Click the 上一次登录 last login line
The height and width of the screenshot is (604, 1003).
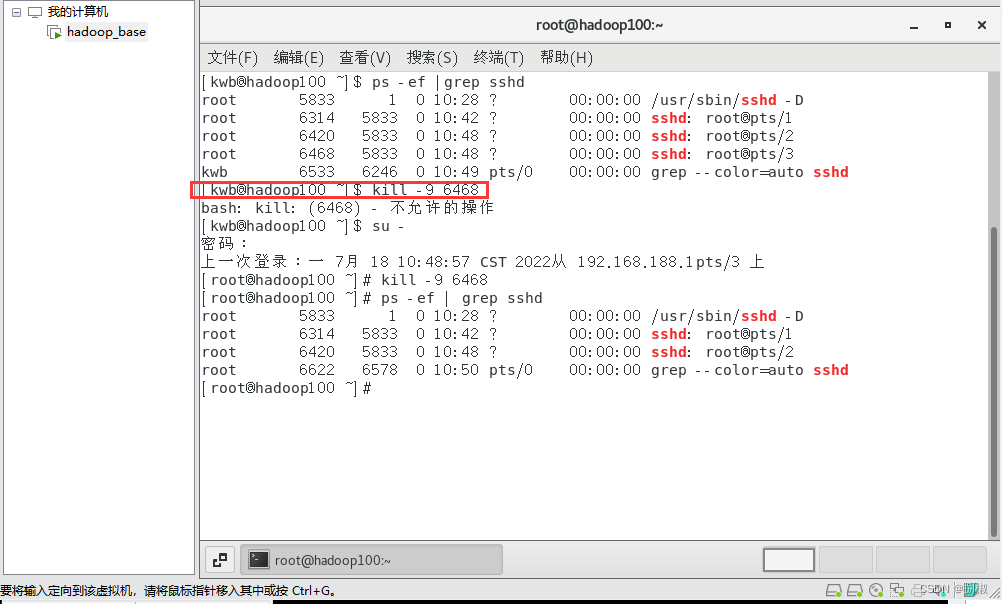tap(482, 262)
